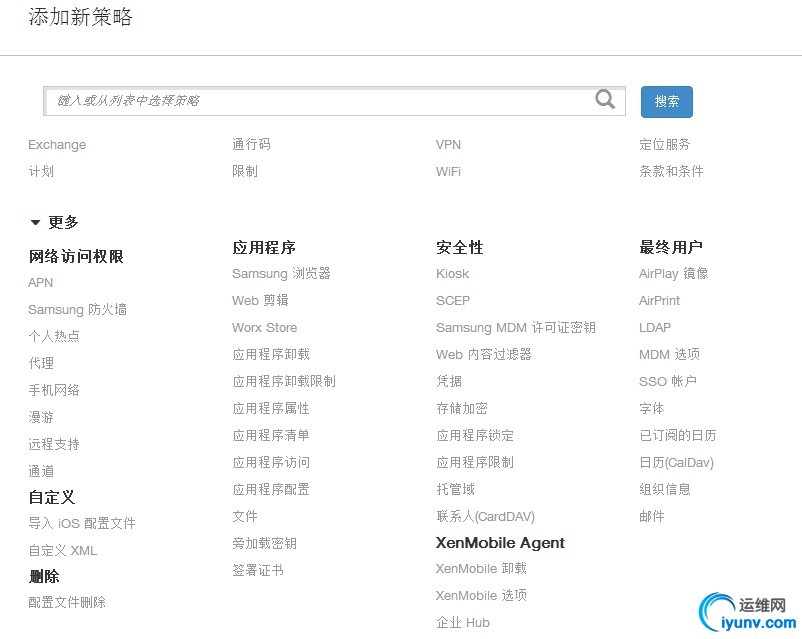Open the 配置文件删除 policy
The height and width of the screenshot is (639, 802).
[x=67, y=602]
